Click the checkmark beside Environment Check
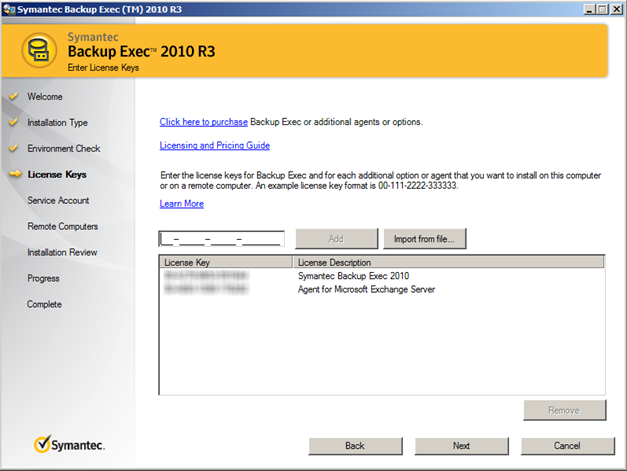This screenshot has width=627, height=471. (x=14, y=148)
